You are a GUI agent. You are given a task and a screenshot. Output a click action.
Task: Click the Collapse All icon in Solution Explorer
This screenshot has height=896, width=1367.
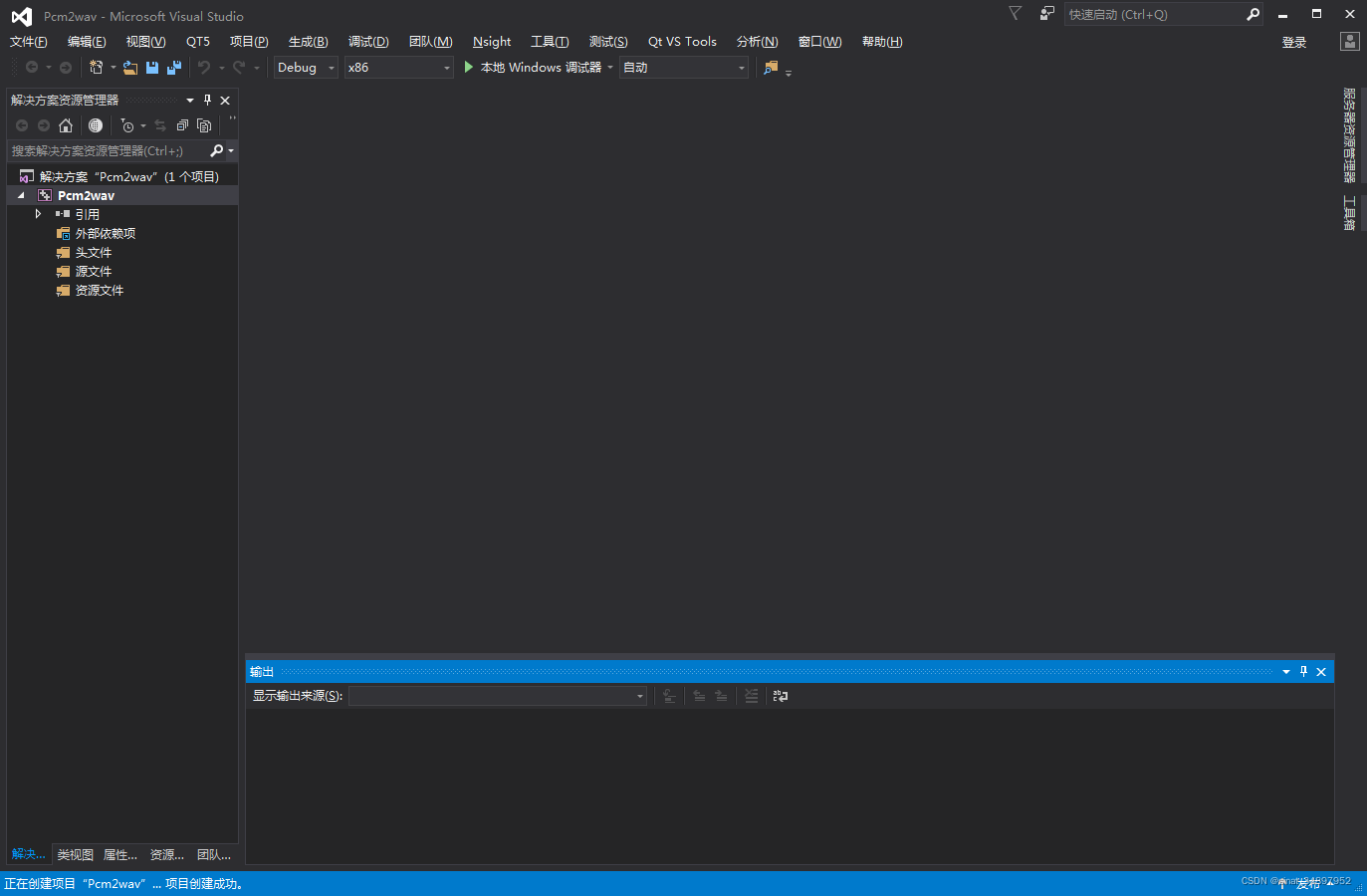[182, 125]
